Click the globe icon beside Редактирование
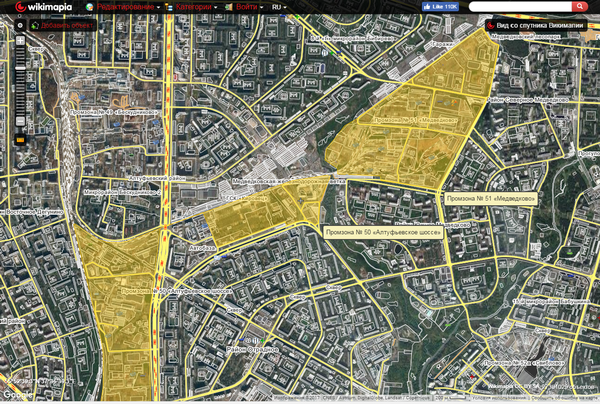 pos(92,7)
